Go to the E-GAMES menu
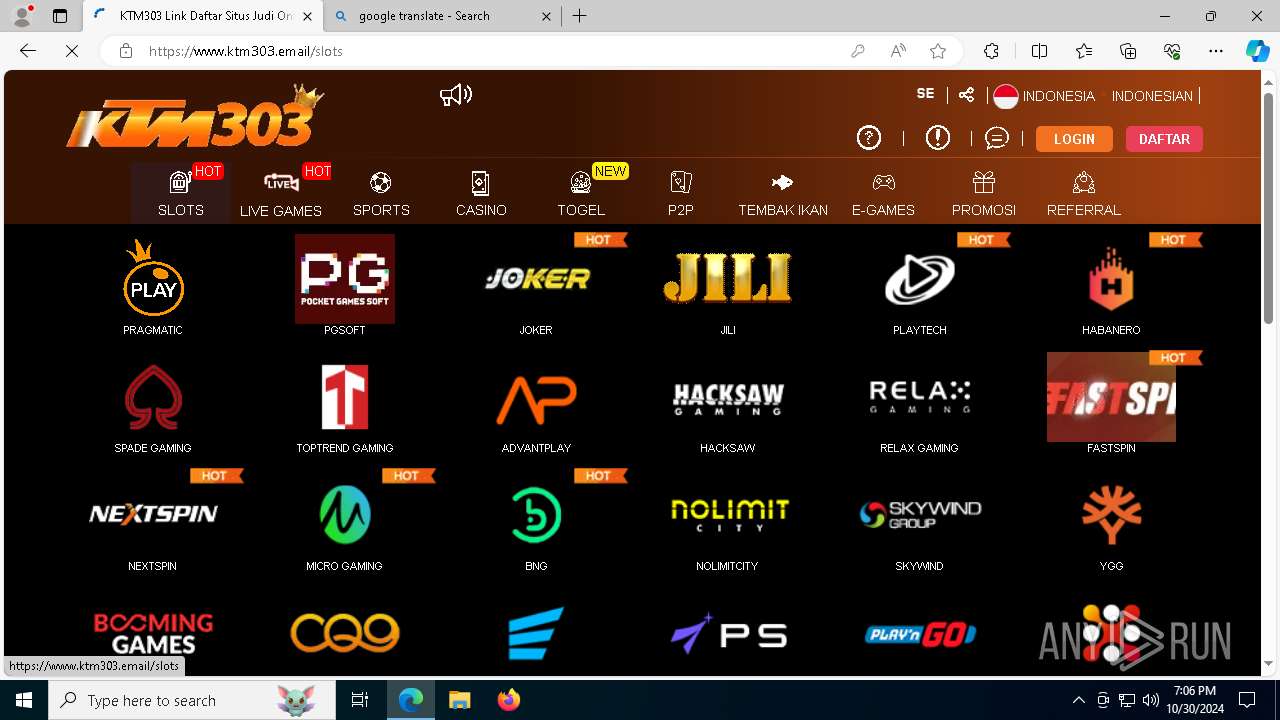 click(x=883, y=193)
